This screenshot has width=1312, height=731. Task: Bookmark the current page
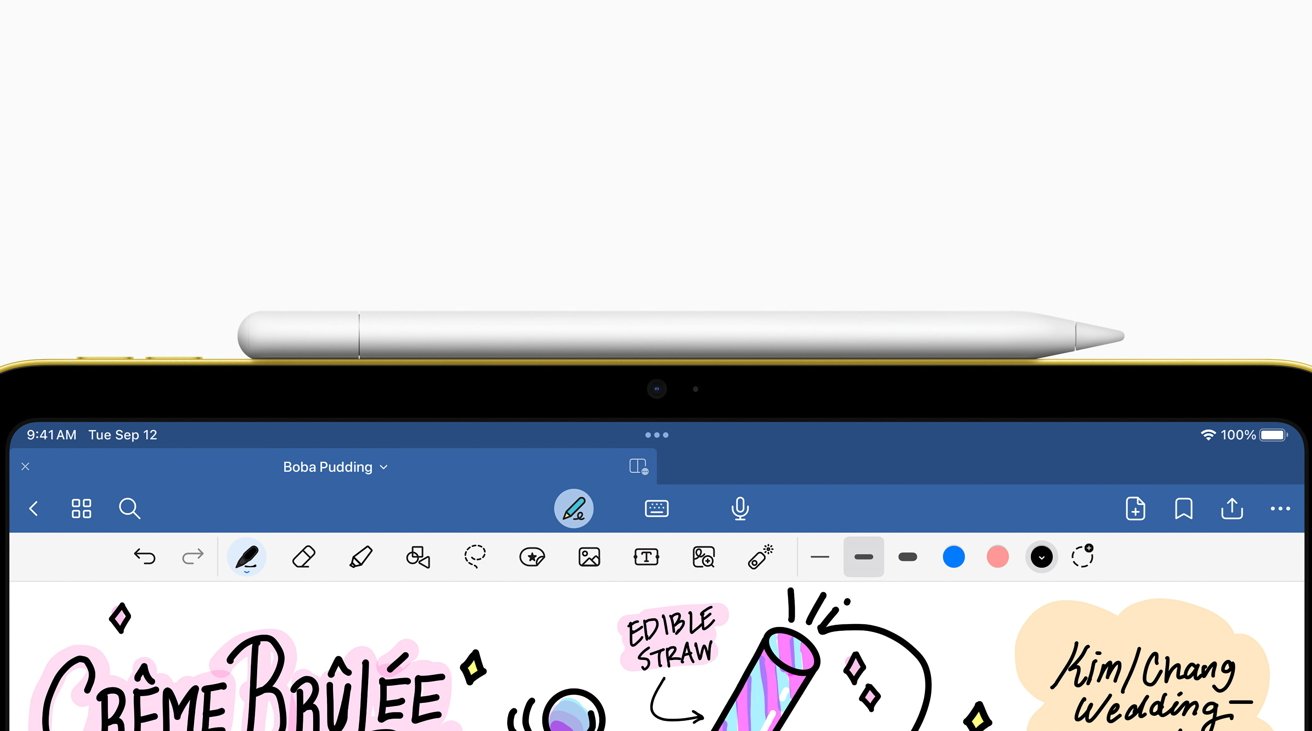pyautogui.click(x=1183, y=508)
